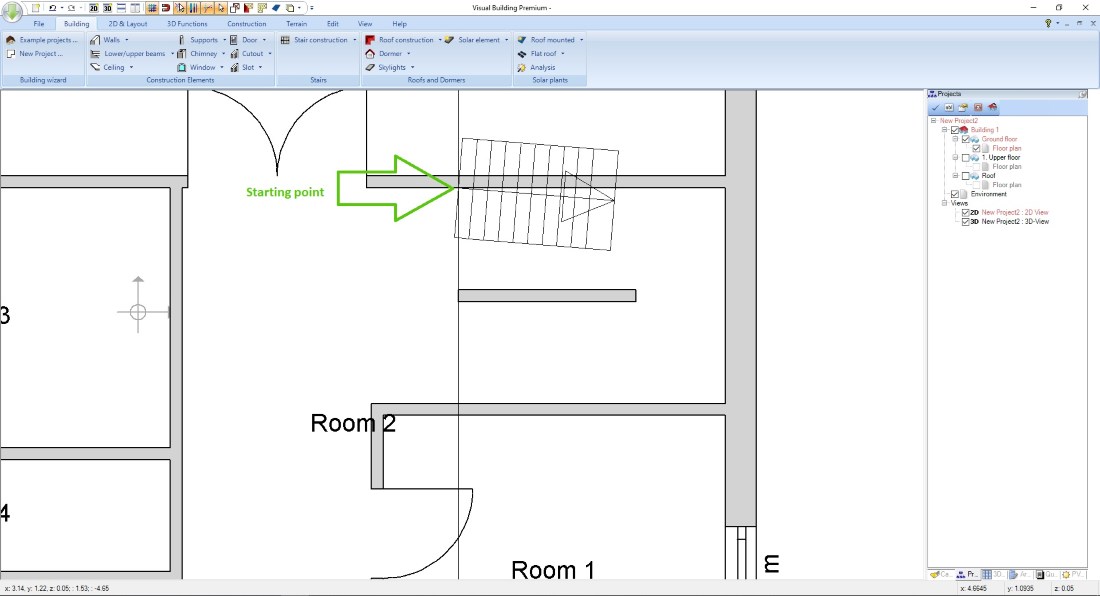Click the Roof construction icon
Viewport: 1100px width, 596px height.
(x=370, y=40)
